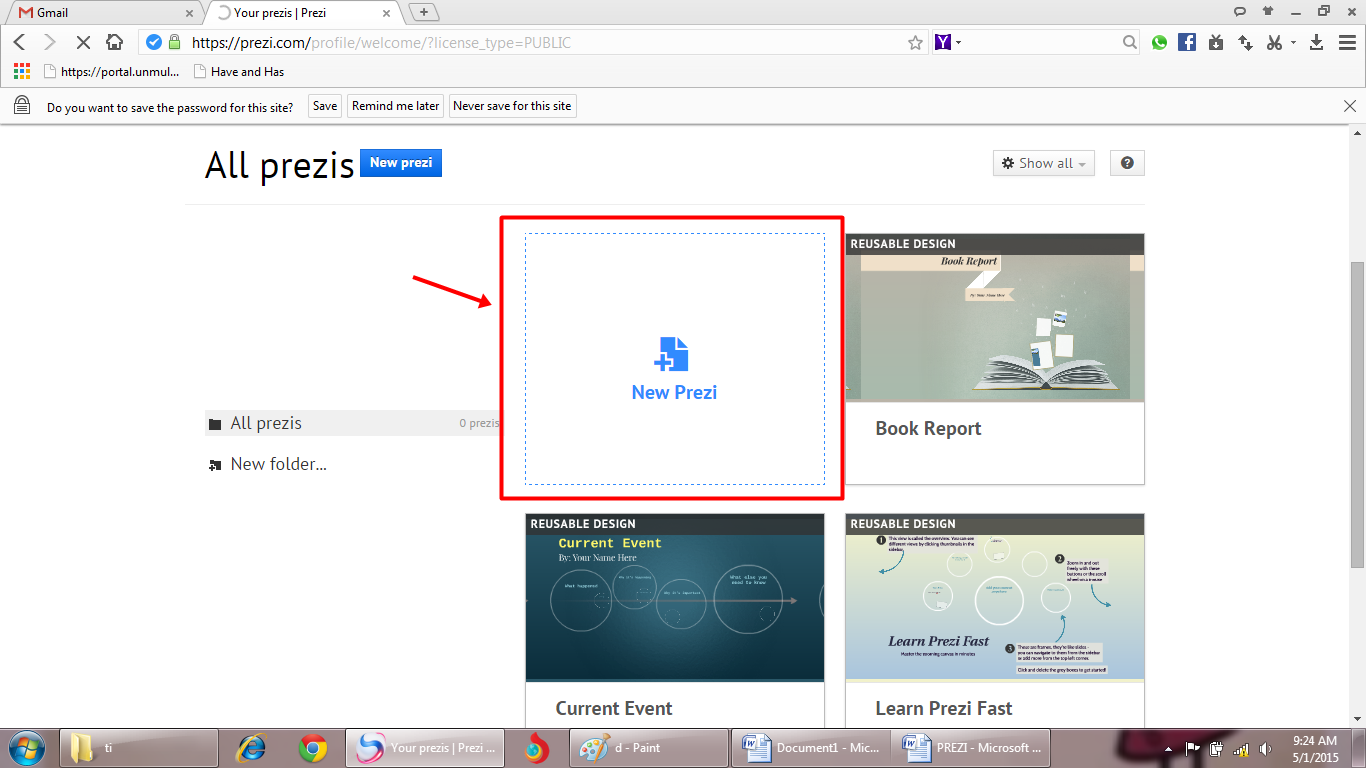1366x768 pixels.
Task: Open the ti folder in taskbar
Action: pyautogui.click(x=139, y=747)
